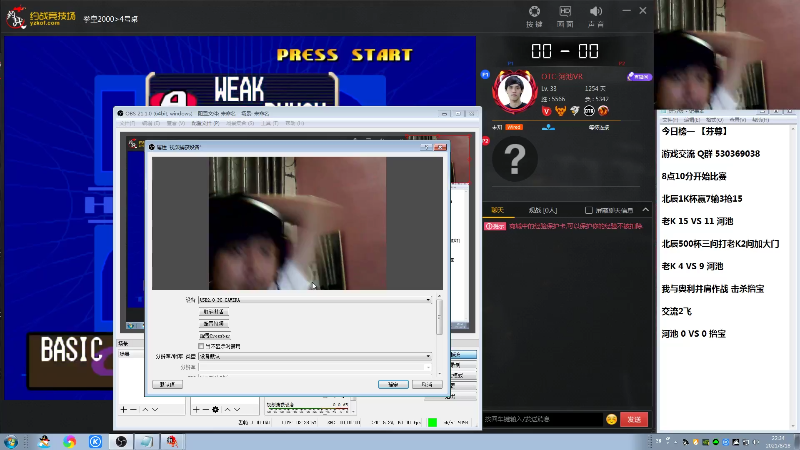Click the first button under the device dropdown
The height and width of the screenshot is (450, 800).
[x=214, y=312]
